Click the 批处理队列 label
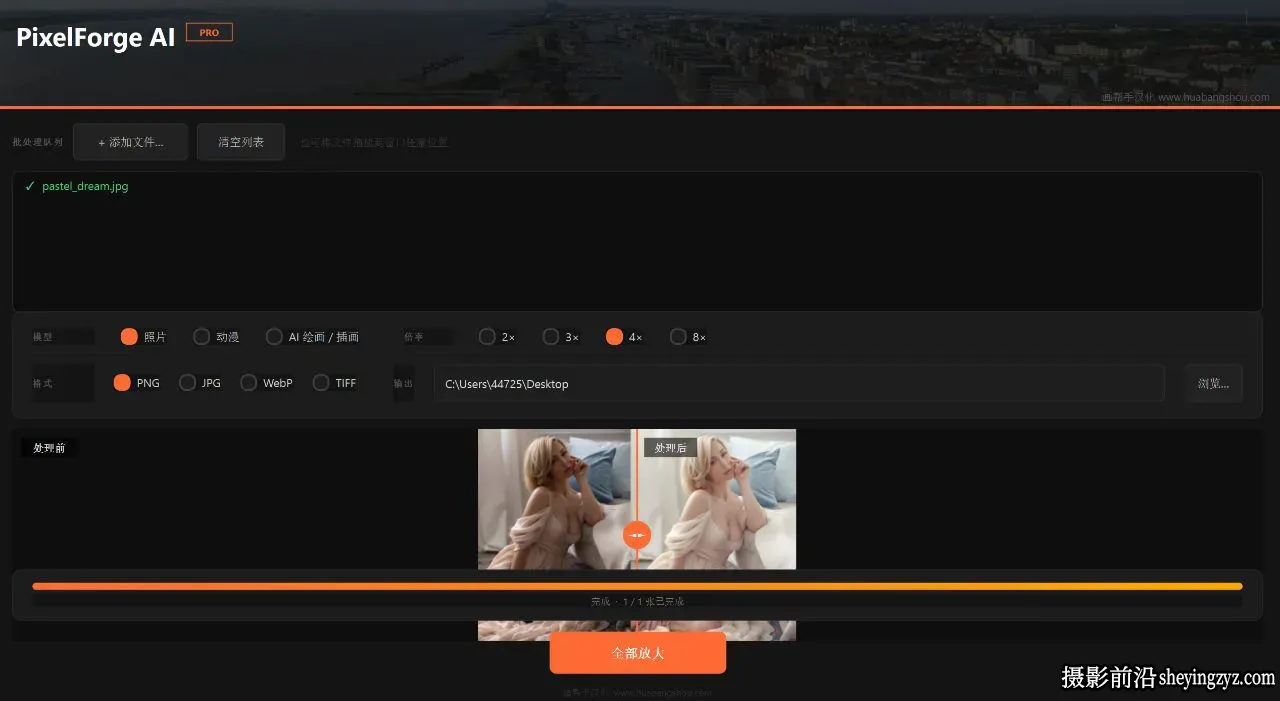Screen dimensions: 1280x701 click(x=38, y=142)
